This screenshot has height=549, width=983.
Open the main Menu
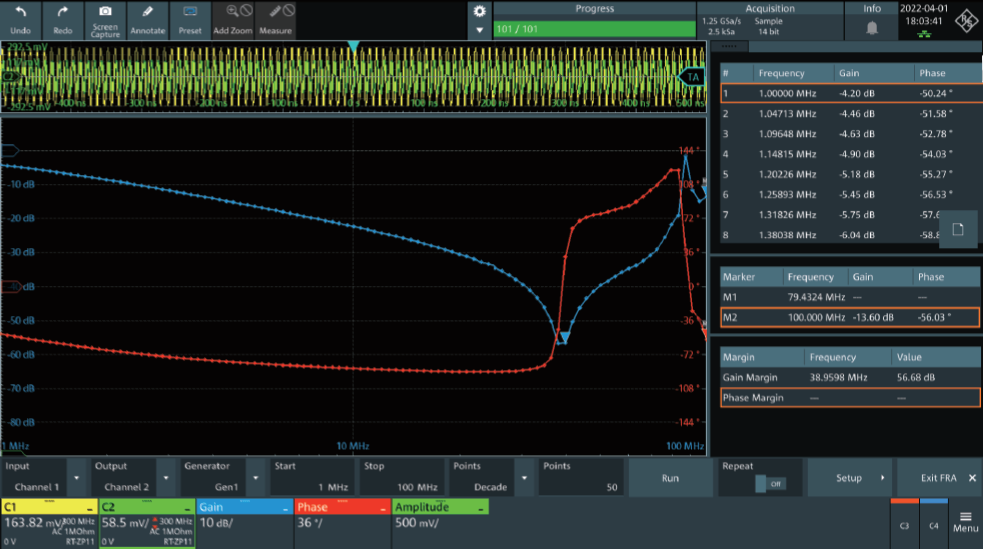965,522
